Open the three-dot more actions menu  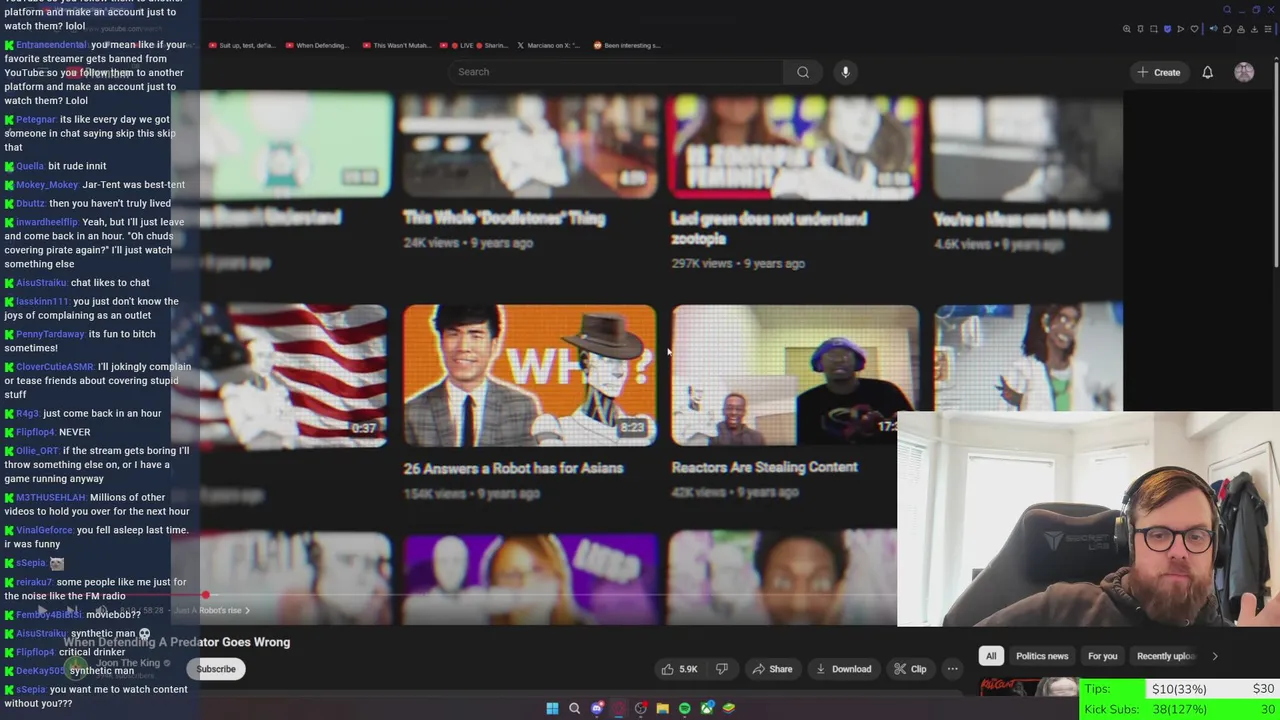(953, 669)
